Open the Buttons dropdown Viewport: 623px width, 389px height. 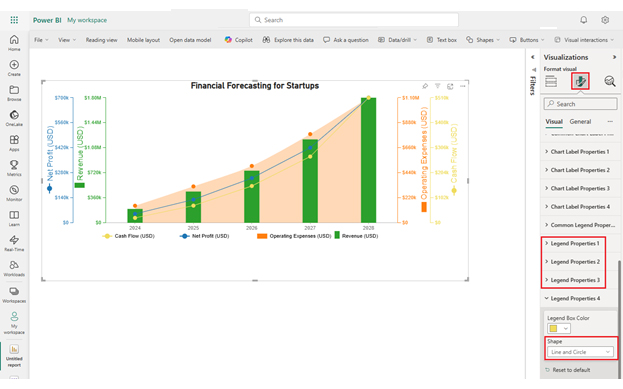coord(527,40)
